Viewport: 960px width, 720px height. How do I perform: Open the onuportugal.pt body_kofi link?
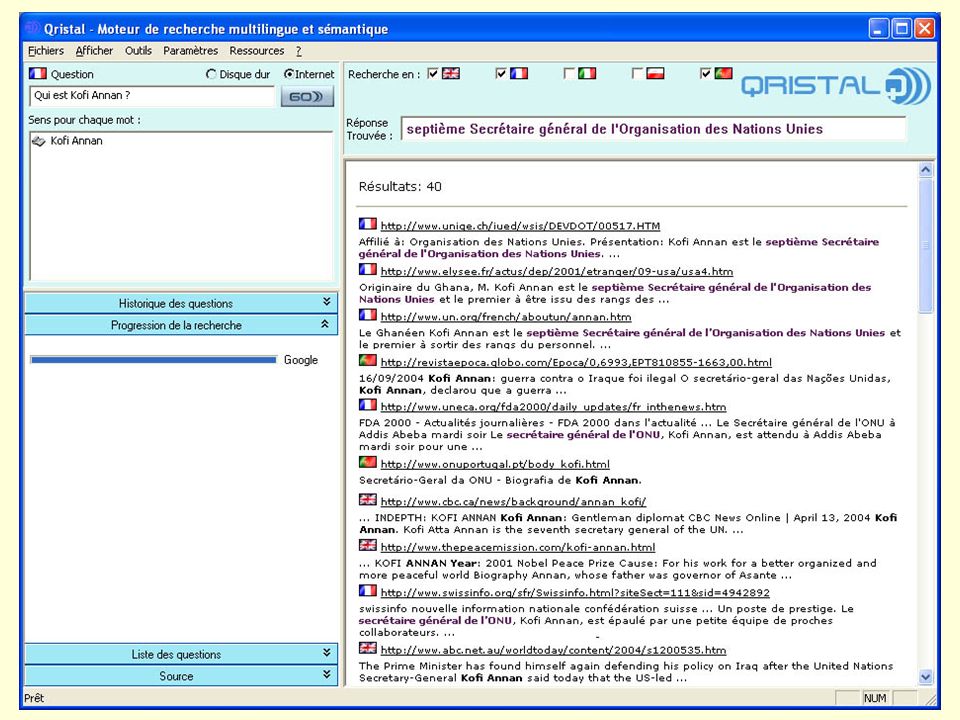point(495,464)
